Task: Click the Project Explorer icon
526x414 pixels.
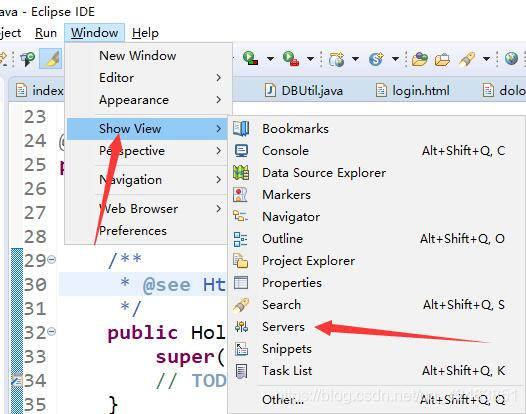Action: (241, 261)
